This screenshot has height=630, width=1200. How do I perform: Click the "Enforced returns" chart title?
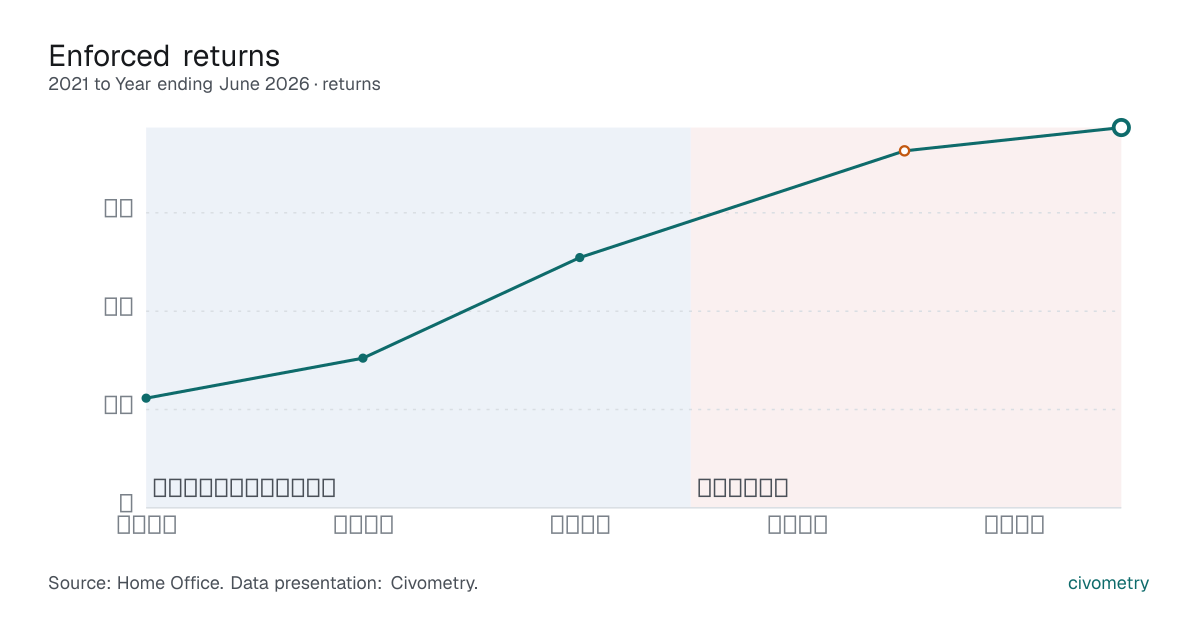tap(164, 55)
